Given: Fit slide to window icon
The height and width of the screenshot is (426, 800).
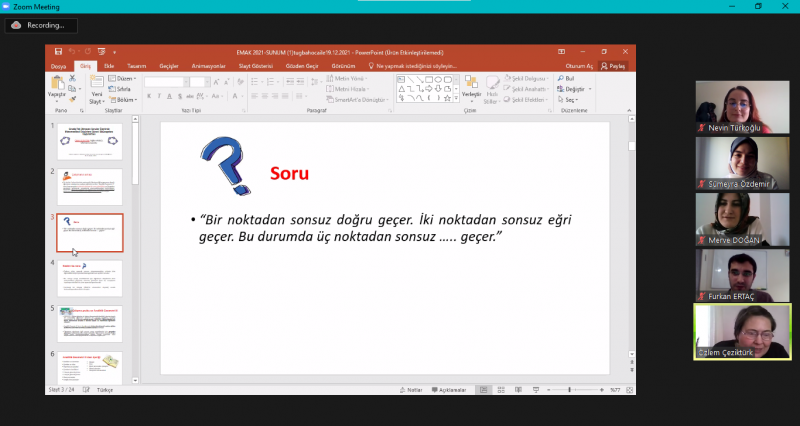Looking at the screenshot, I should 629,389.
